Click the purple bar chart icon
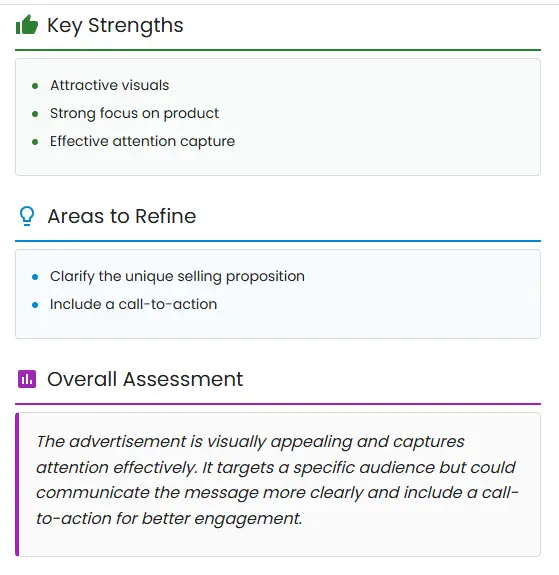The width and height of the screenshot is (559, 575). [27, 379]
